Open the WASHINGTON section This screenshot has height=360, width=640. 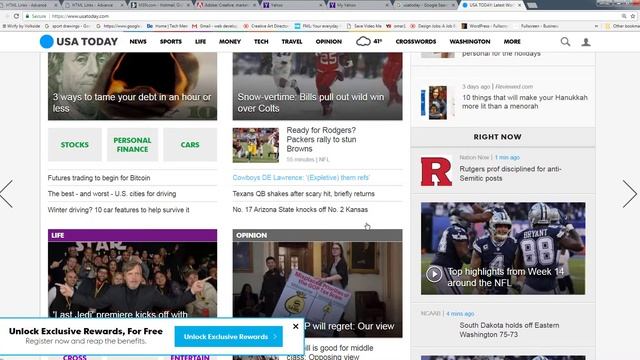pyautogui.click(x=470, y=42)
